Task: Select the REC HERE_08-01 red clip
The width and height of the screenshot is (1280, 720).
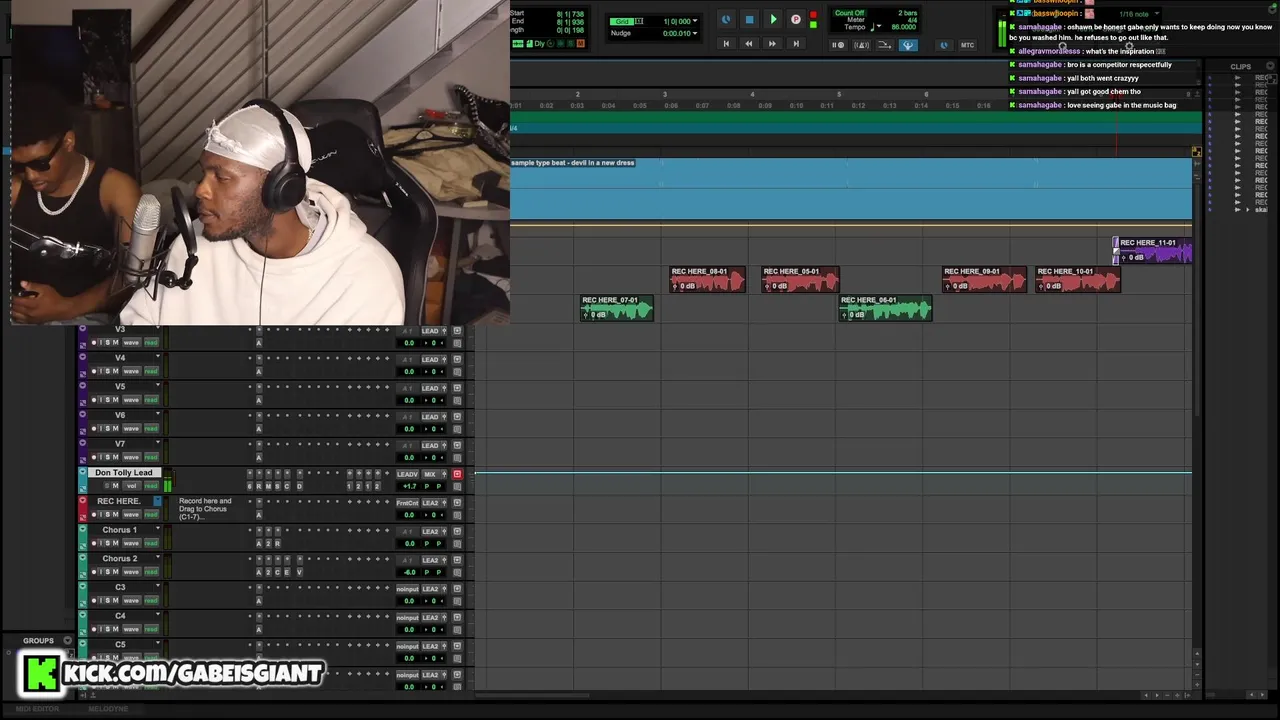Action: pyautogui.click(x=708, y=280)
